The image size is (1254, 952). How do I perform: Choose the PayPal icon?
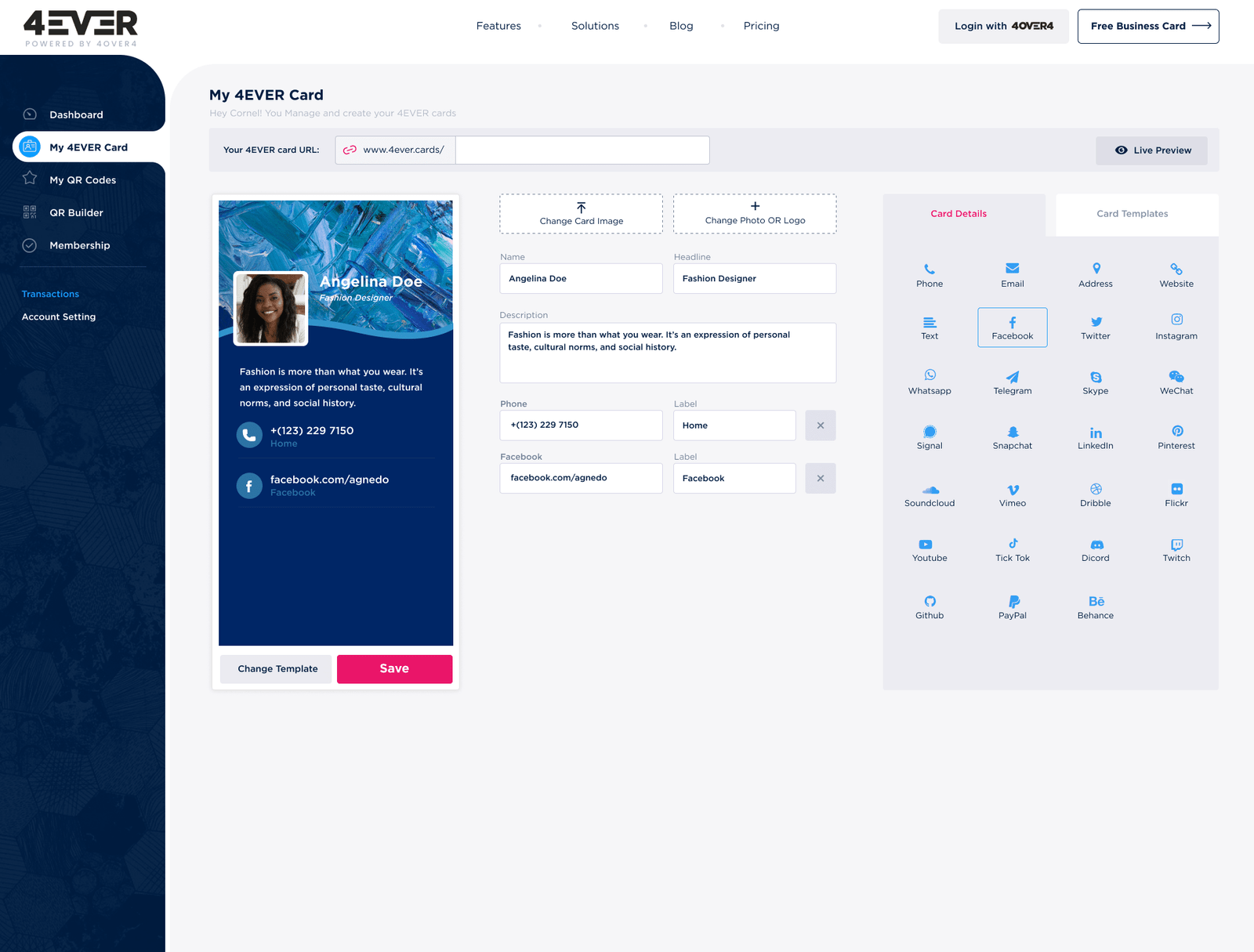pyautogui.click(x=1012, y=607)
